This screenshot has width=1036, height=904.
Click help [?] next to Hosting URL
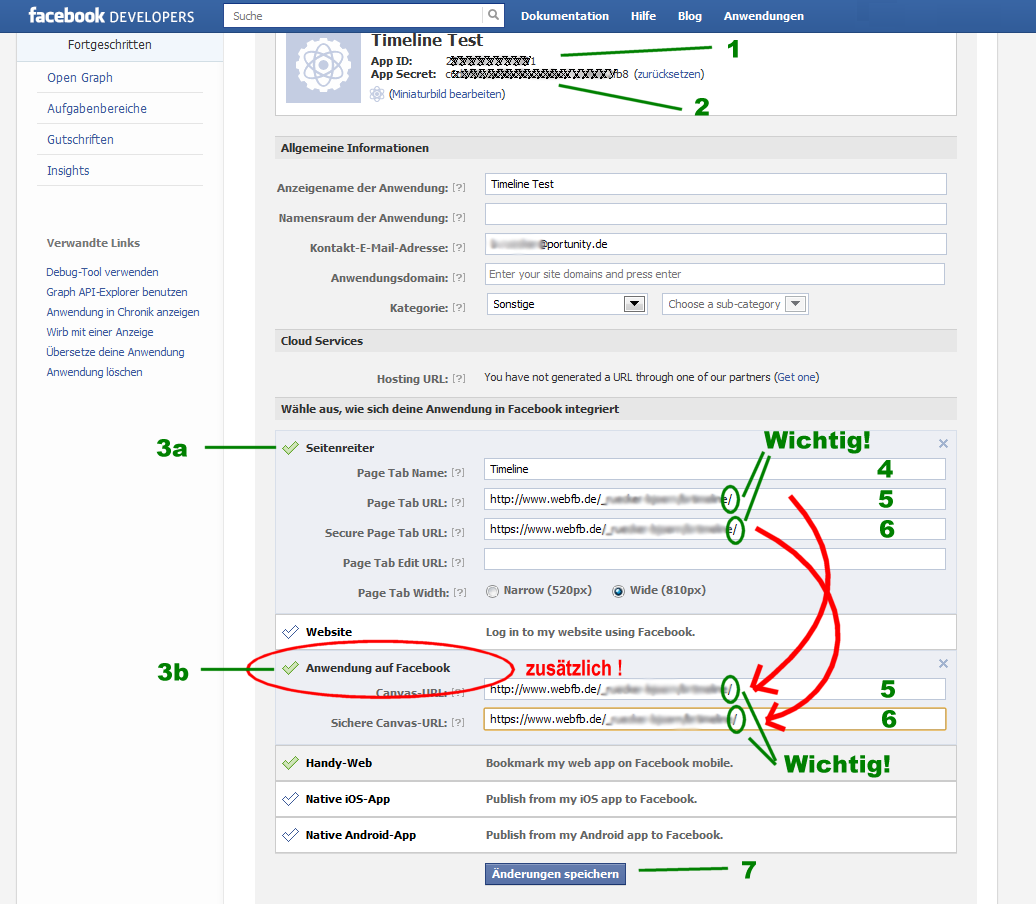(459, 378)
